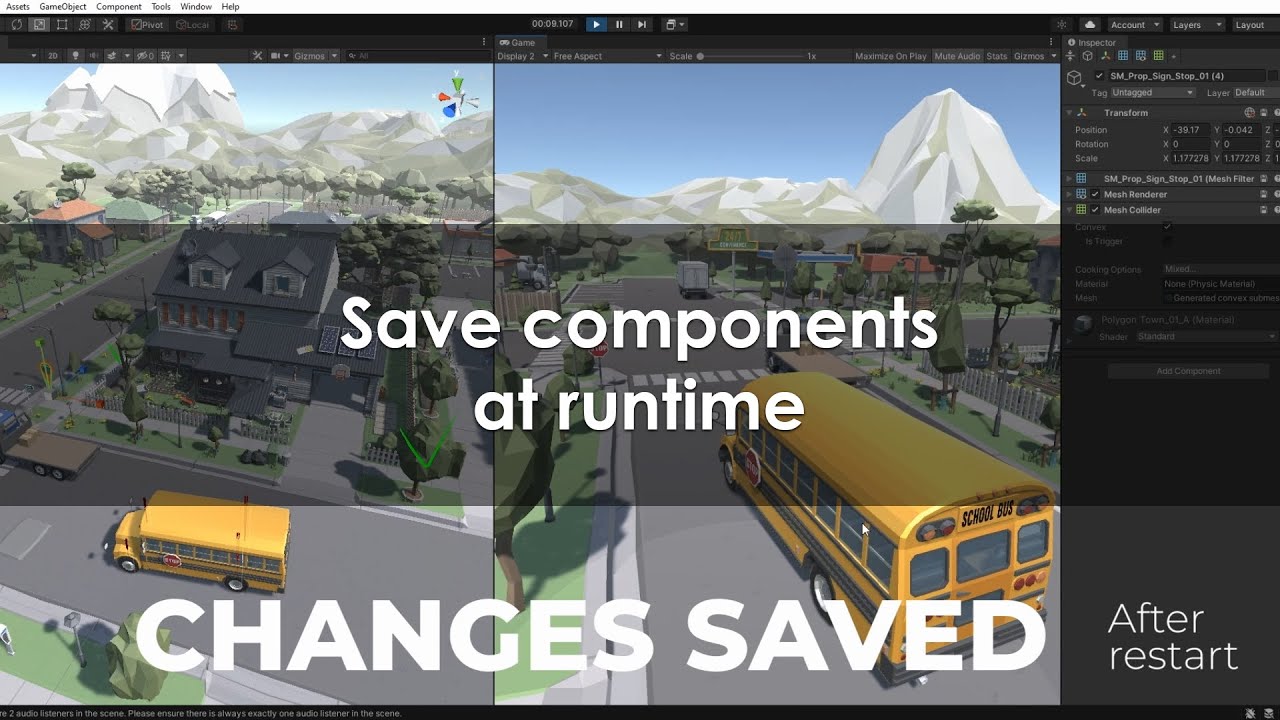The width and height of the screenshot is (1280, 720).
Task: Disable the Mesh Renderer component checkbox
Action: pyautogui.click(x=1095, y=194)
